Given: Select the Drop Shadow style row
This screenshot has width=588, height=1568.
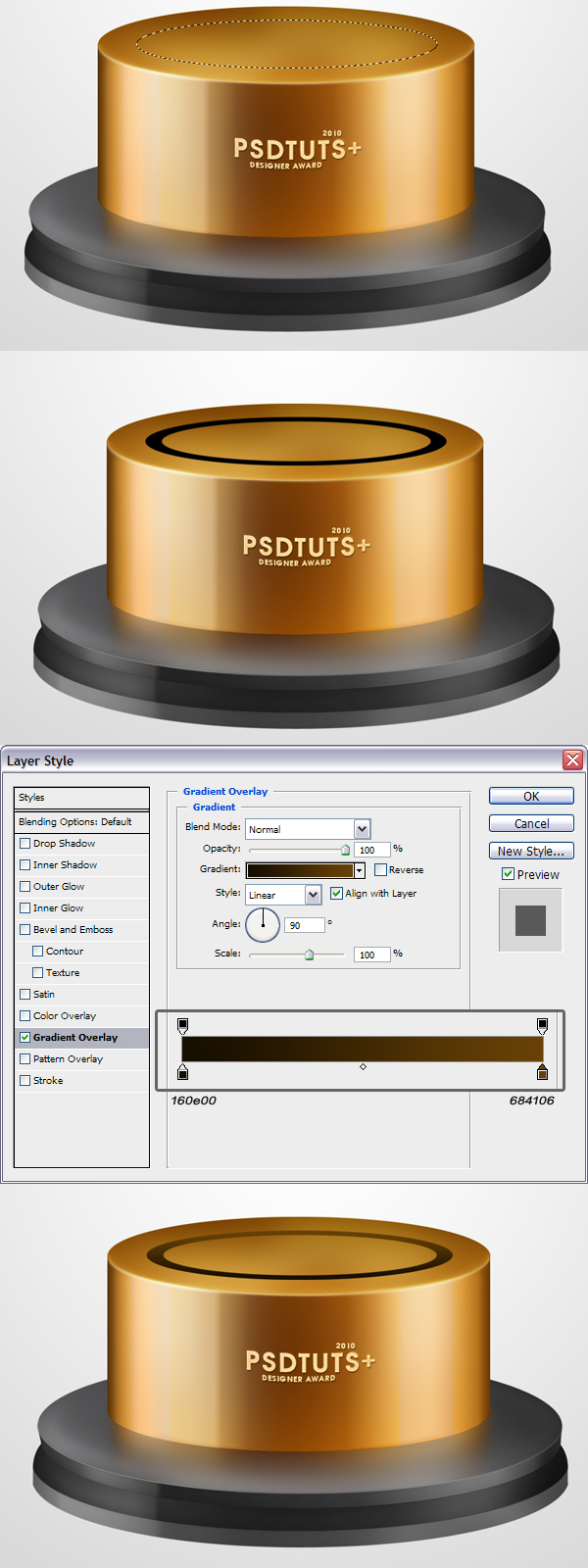Looking at the screenshot, I should point(82,843).
